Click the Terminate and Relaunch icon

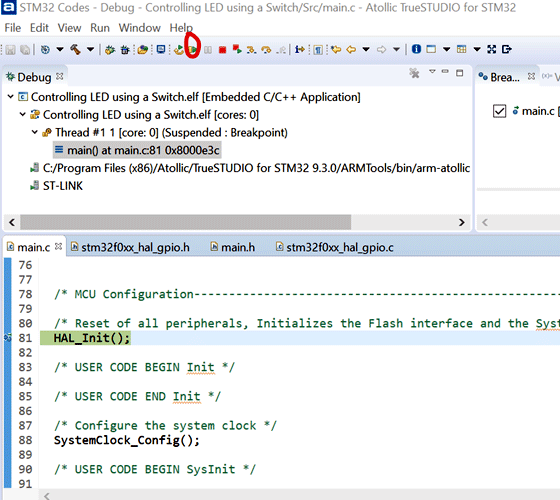click(237, 49)
